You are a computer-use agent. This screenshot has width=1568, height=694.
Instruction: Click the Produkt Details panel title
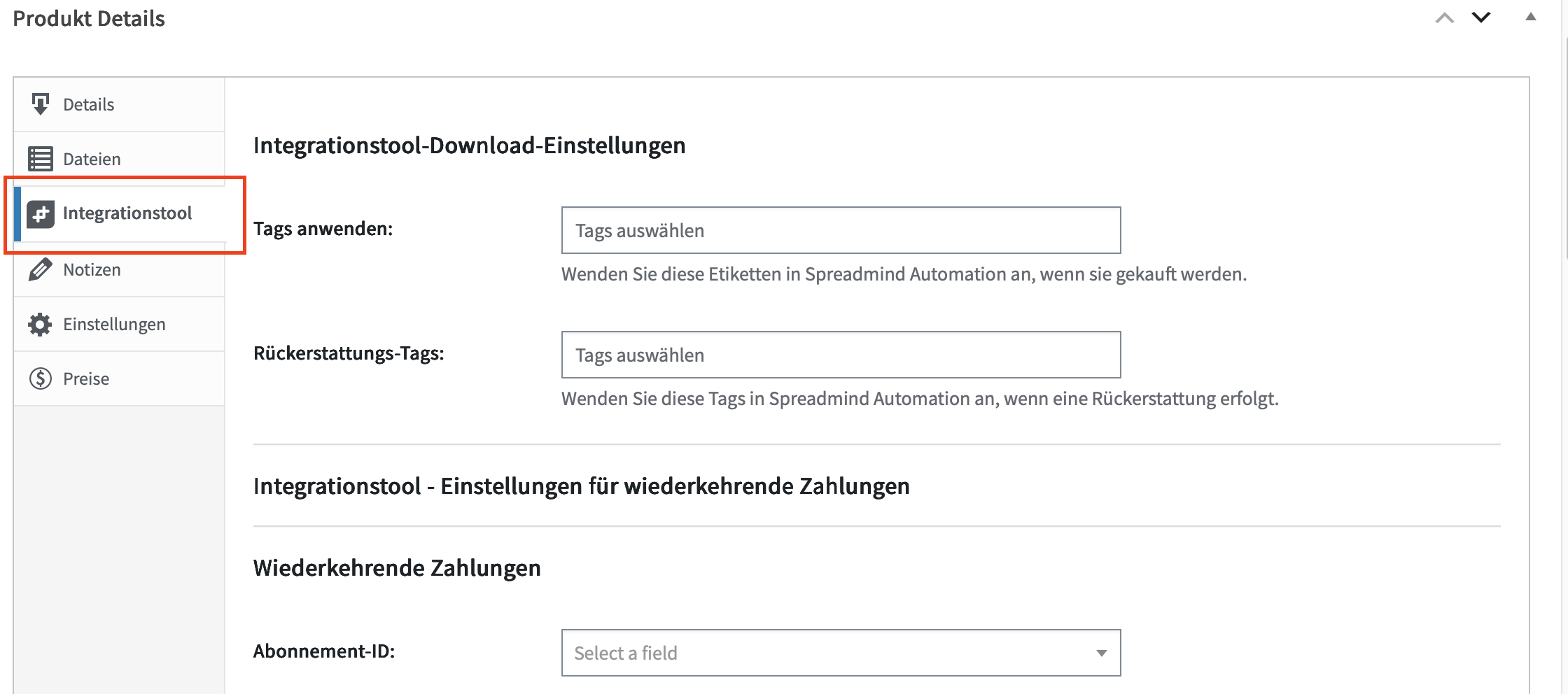(x=89, y=19)
